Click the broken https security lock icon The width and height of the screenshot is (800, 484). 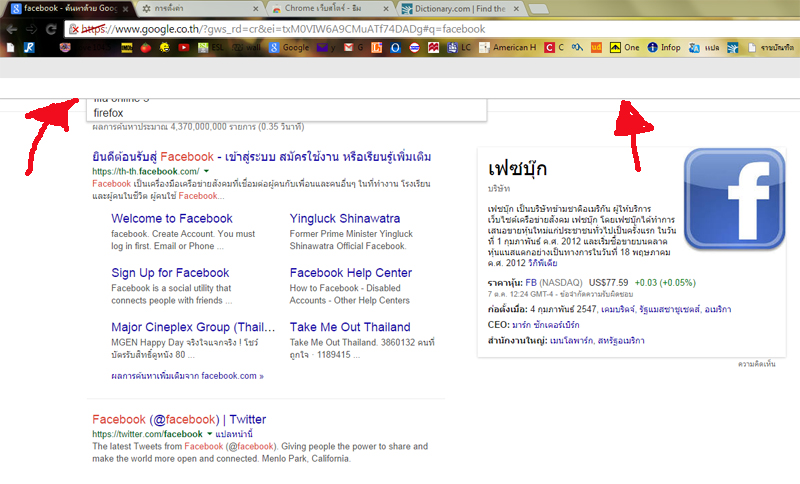(74, 30)
